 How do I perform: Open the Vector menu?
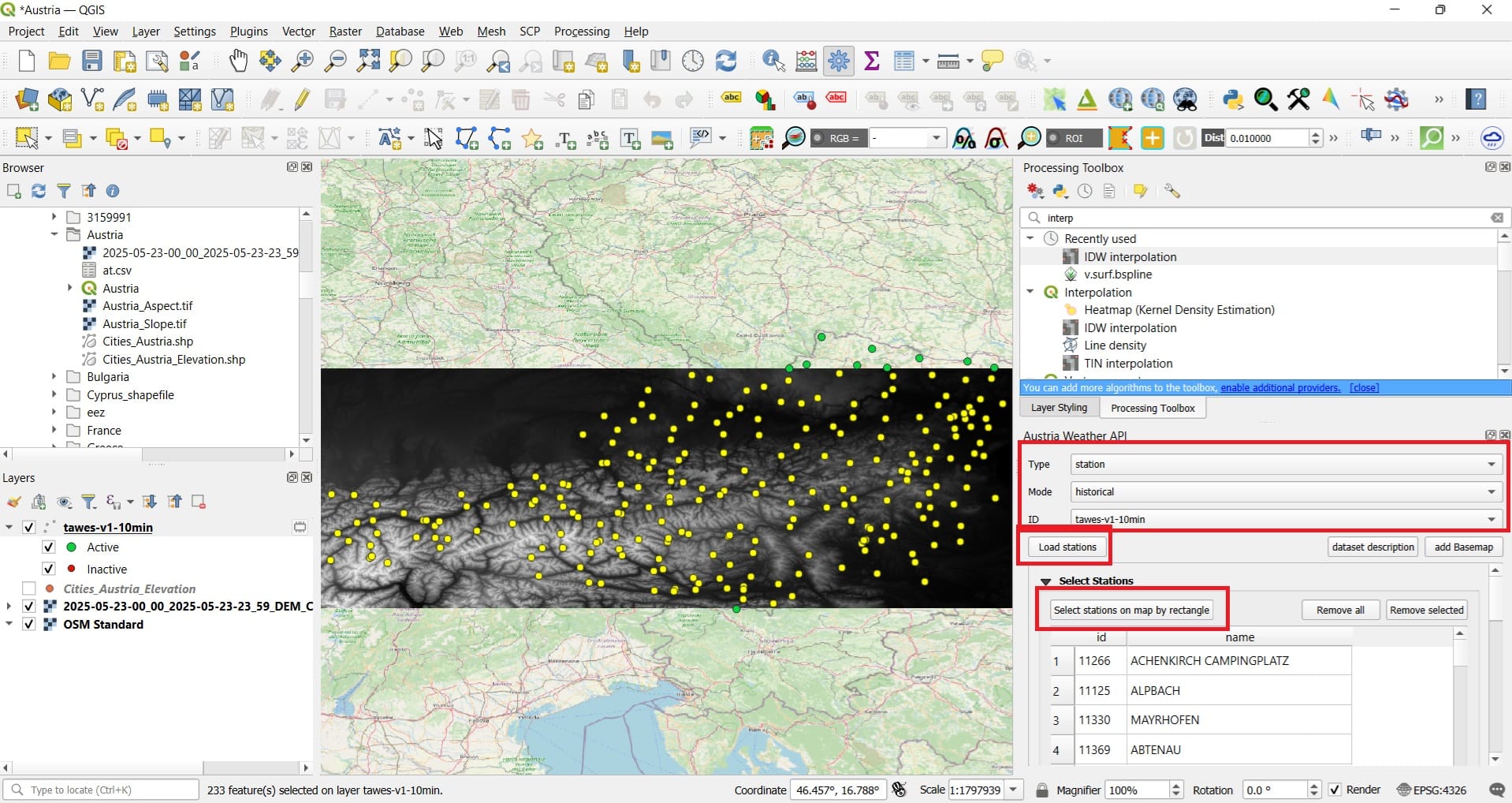click(299, 32)
